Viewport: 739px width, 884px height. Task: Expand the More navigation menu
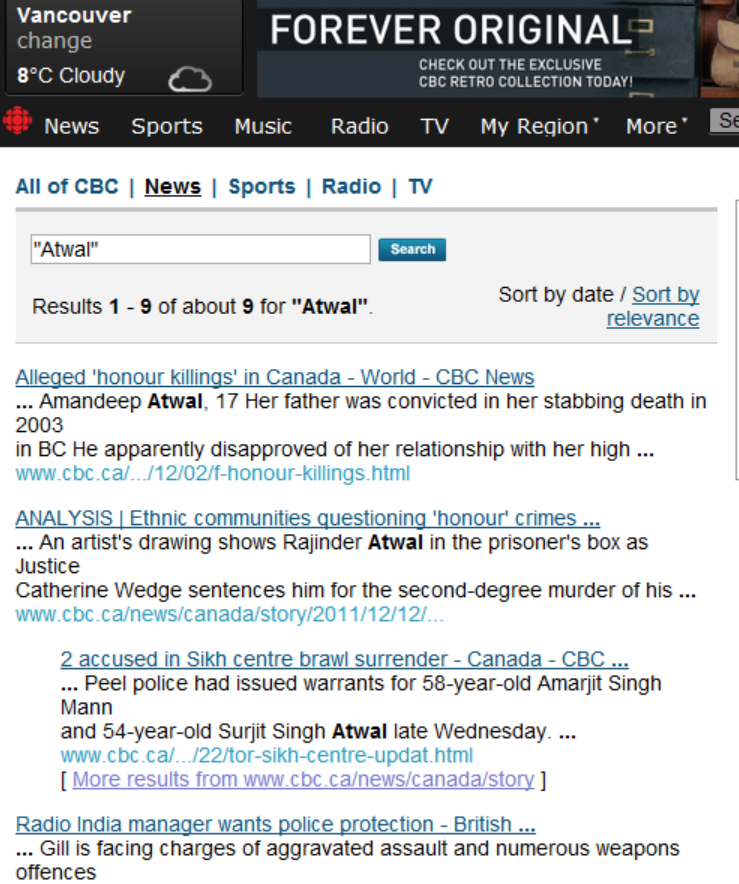(656, 126)
